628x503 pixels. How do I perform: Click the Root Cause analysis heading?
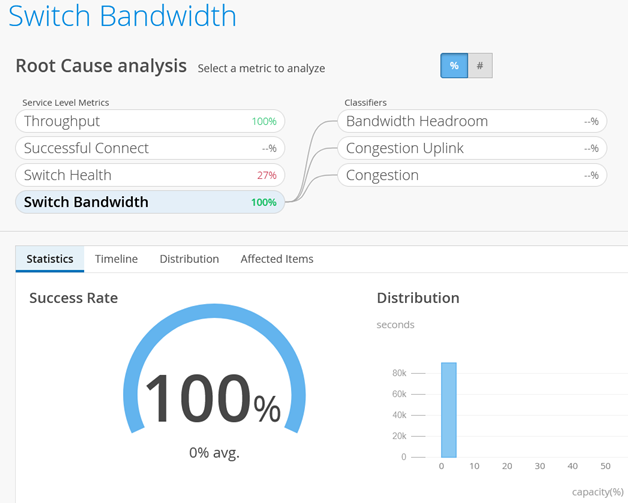pyautogui.click(x=101, y=66)
